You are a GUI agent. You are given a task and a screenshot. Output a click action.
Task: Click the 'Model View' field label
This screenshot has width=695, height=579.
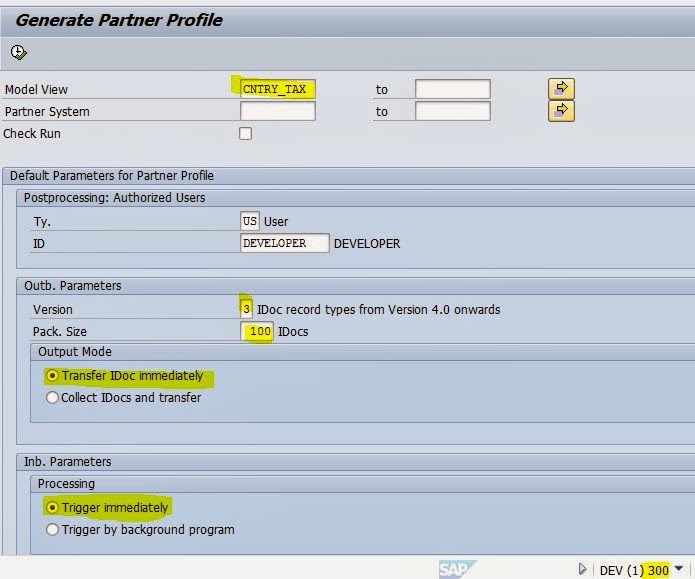pyautogui.click(x=36, y=90)
